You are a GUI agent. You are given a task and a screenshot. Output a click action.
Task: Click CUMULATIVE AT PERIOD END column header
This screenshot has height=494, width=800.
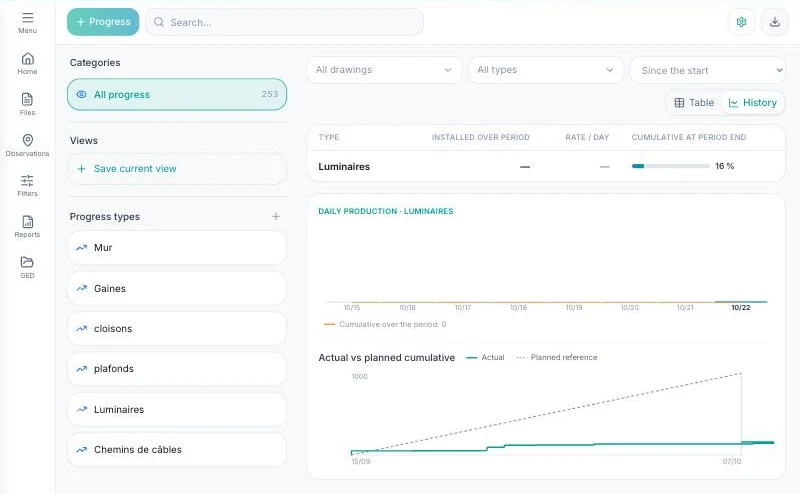pos(689,137)
